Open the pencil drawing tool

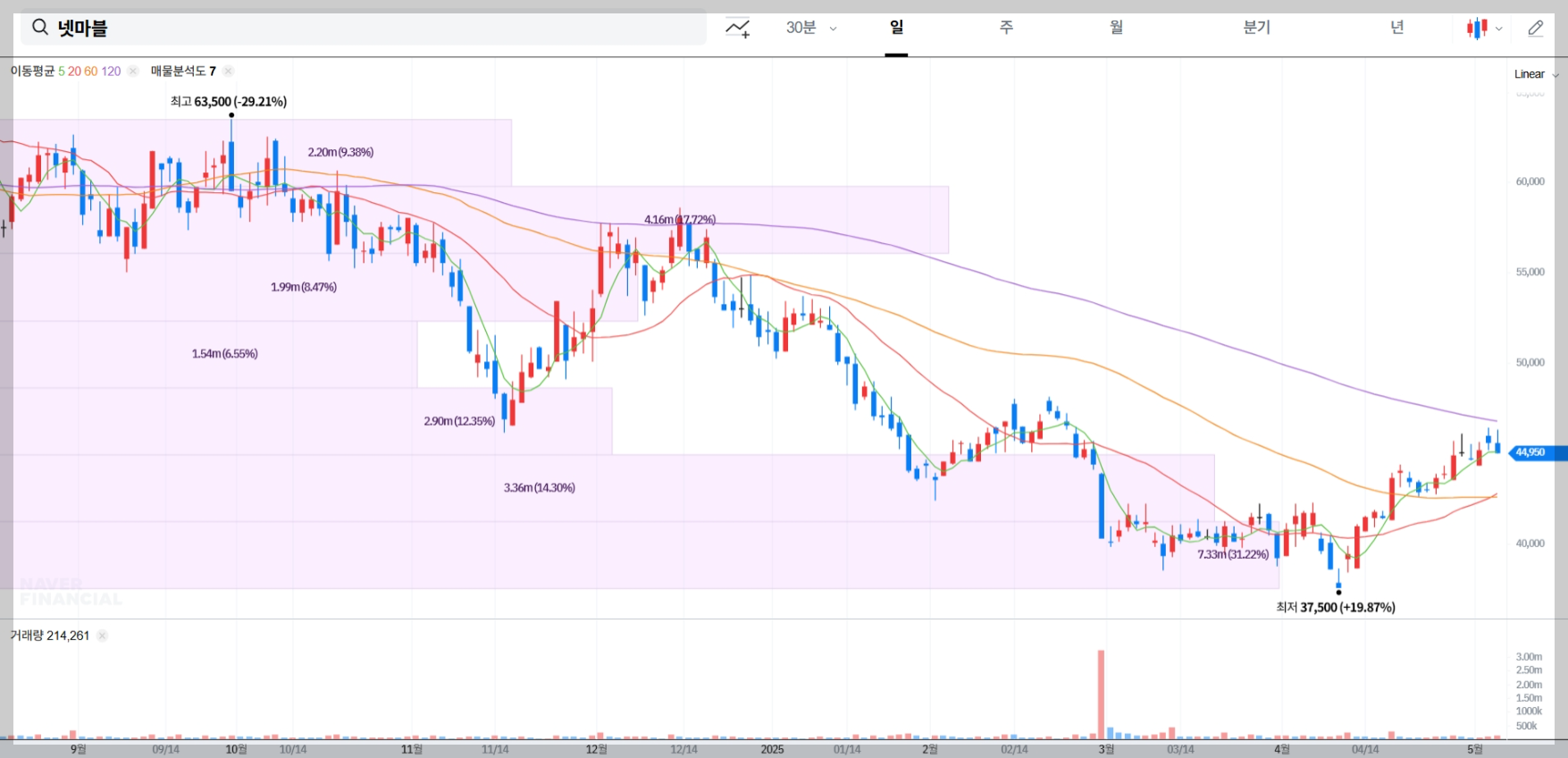[x=1536, y=29]
